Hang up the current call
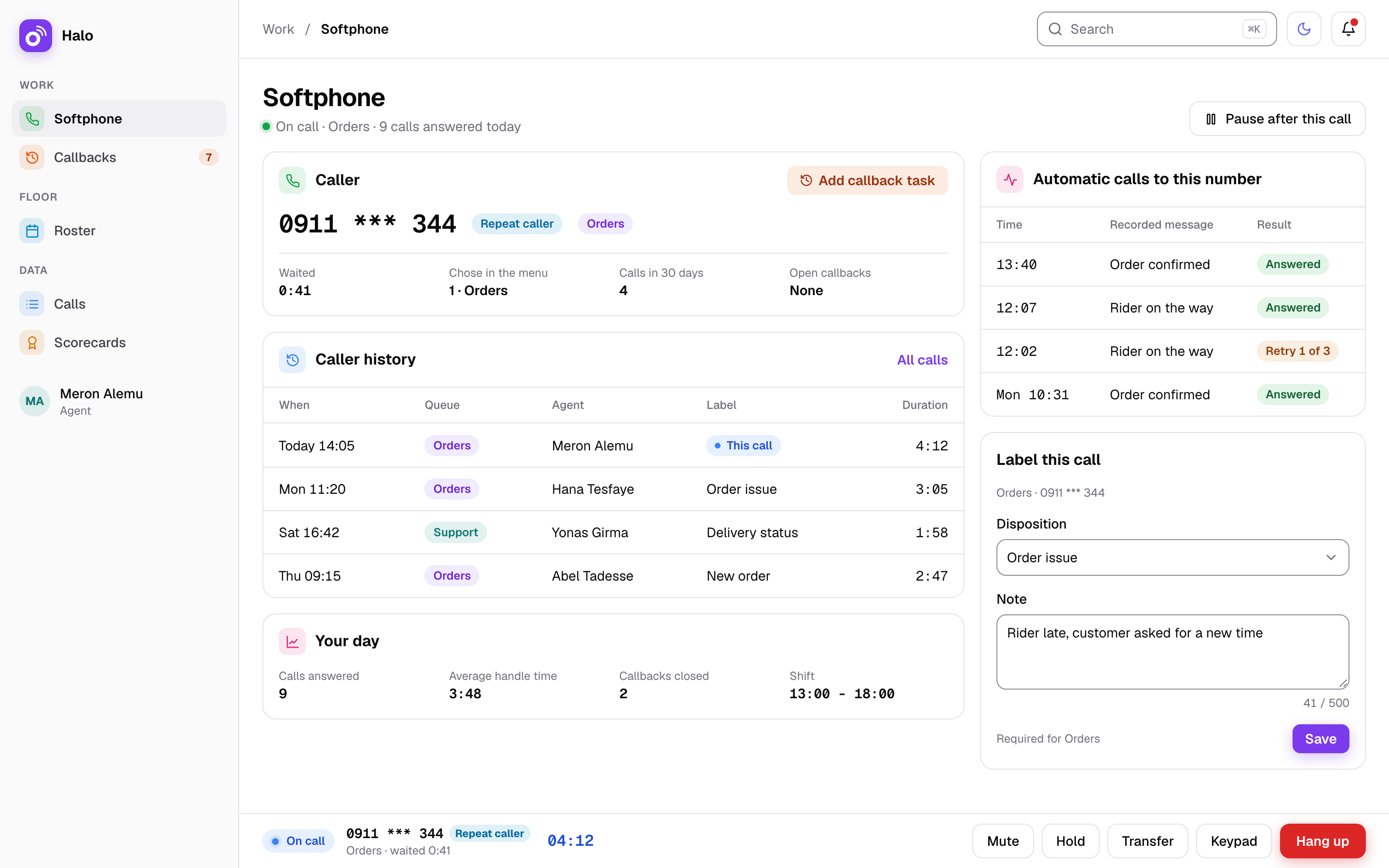 tap(1322, 841)
